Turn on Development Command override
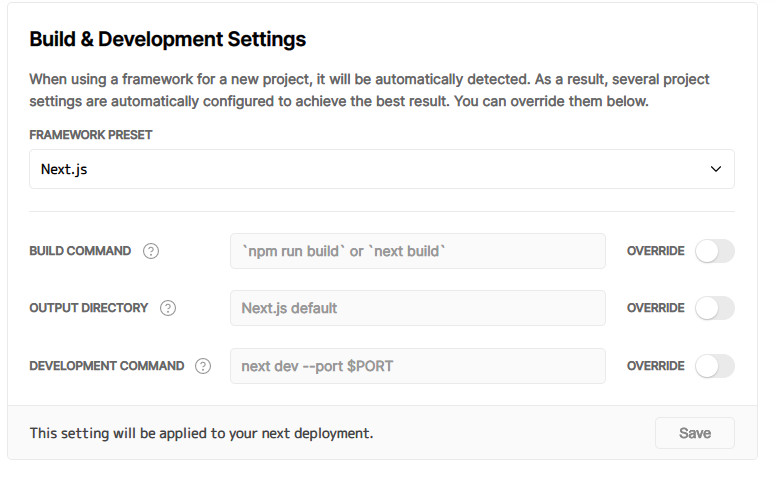 [714, 366]
